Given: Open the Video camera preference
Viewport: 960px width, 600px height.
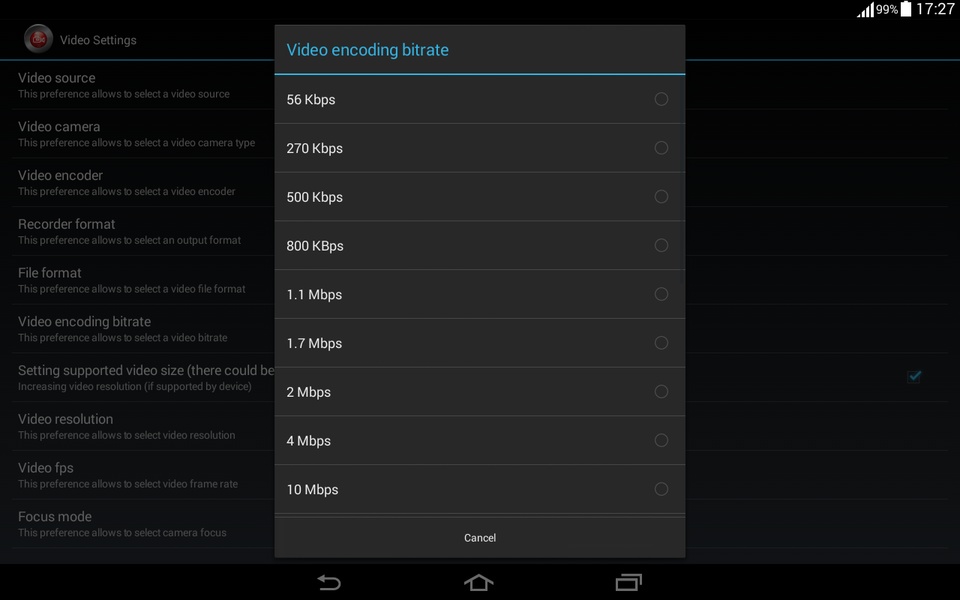Looking at the screenshot, I should [x=143, y=134].
